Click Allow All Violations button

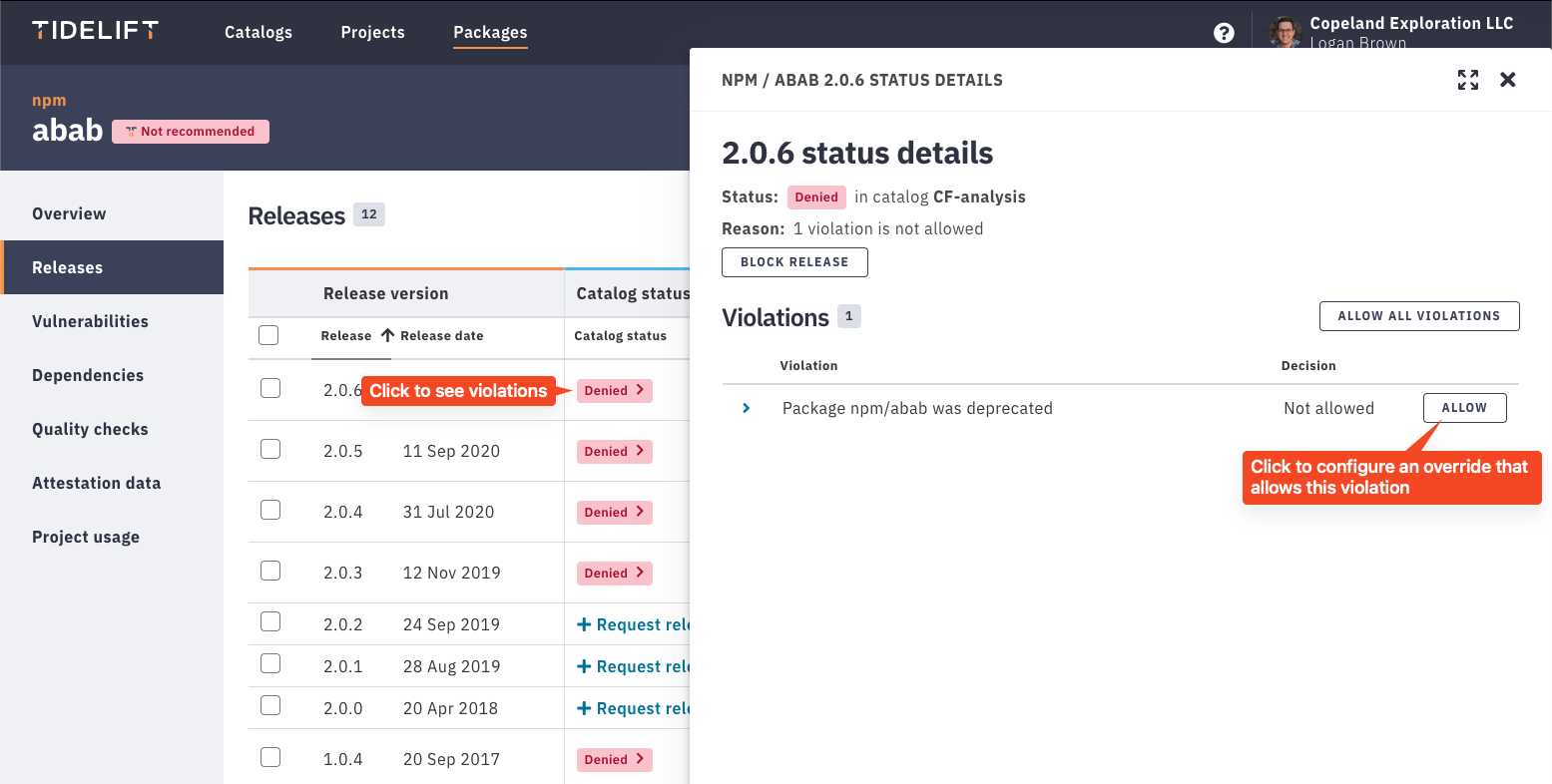(x=1419, y=316)
